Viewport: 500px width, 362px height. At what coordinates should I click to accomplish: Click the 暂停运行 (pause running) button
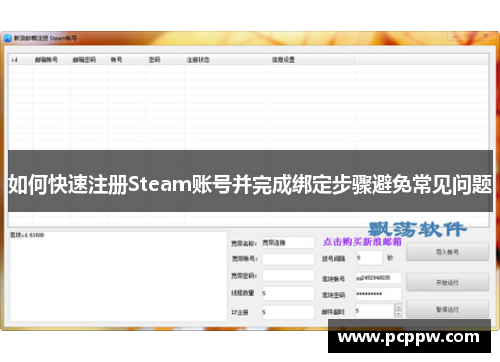pos(447,309)
